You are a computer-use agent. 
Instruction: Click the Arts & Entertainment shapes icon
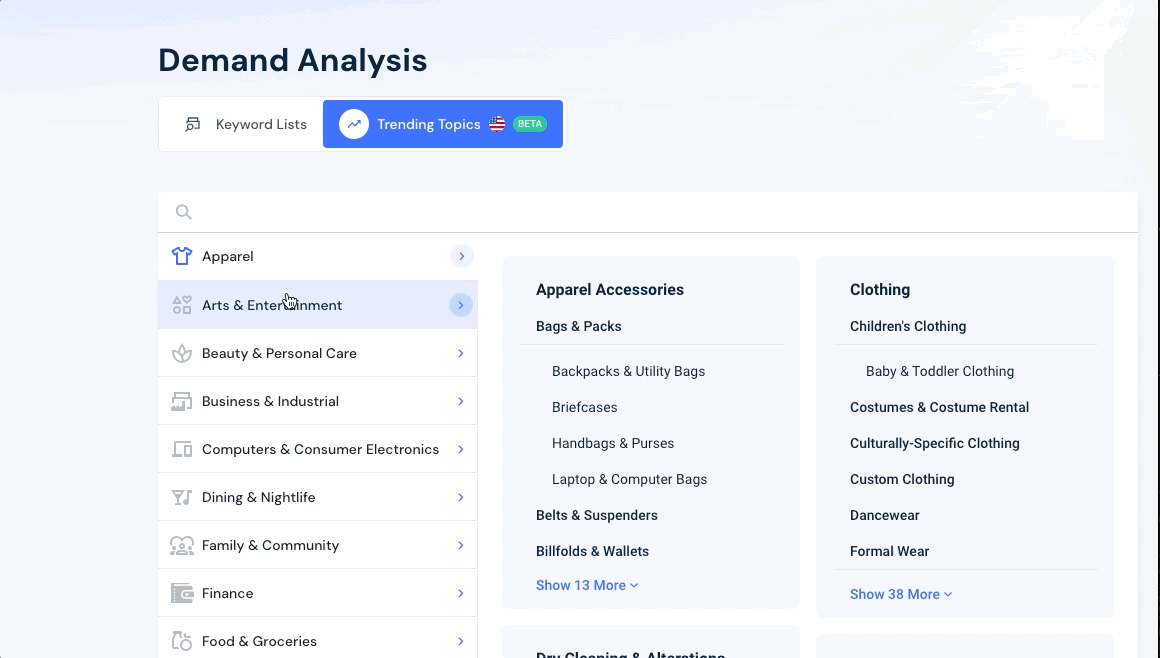[x=181, y=305]
